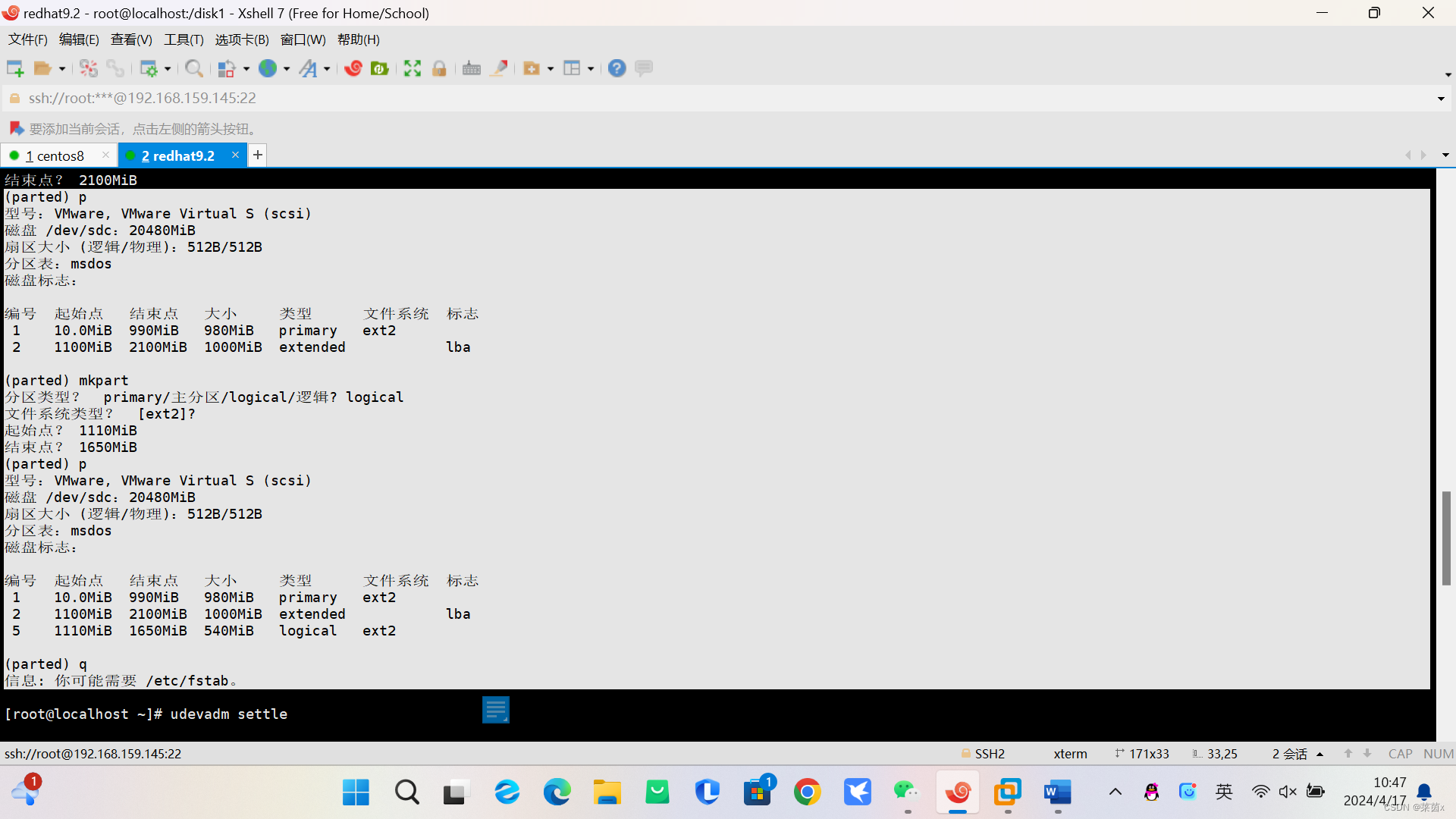This screenshot has height=819, width=1456.
Task: Create a new tab with the plus button
Action: [257, 155]
